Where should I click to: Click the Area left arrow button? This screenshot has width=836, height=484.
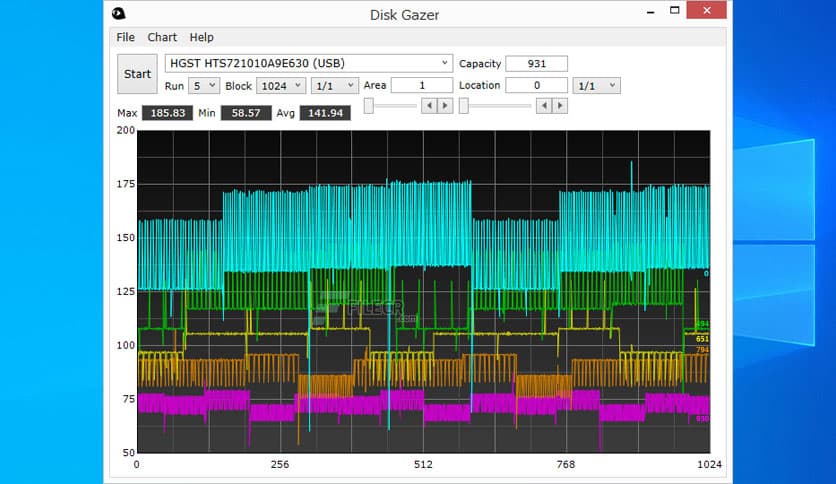pyautogui.click(x=429, y=106)
